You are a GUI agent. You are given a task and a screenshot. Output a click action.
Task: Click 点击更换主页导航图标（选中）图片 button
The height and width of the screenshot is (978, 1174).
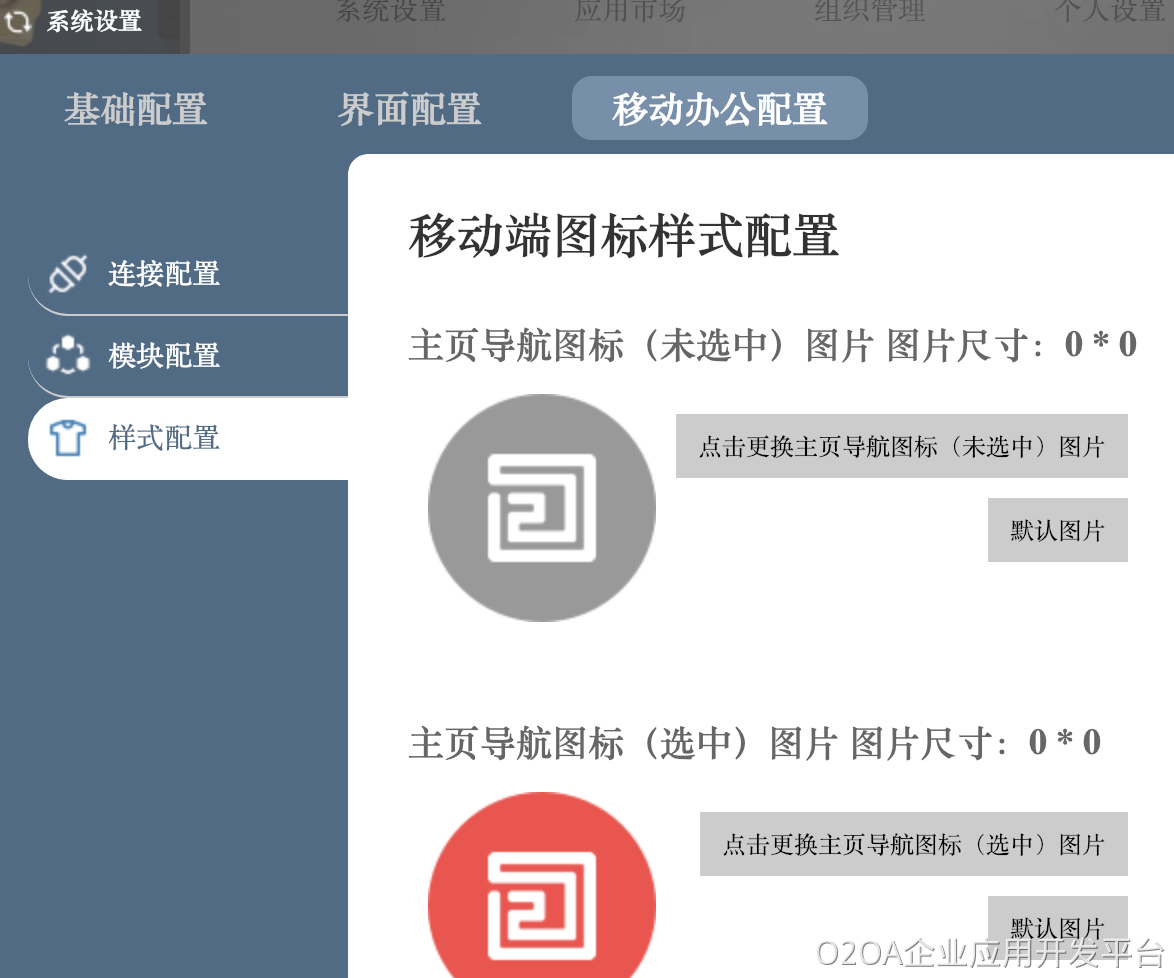pos(913,844)
